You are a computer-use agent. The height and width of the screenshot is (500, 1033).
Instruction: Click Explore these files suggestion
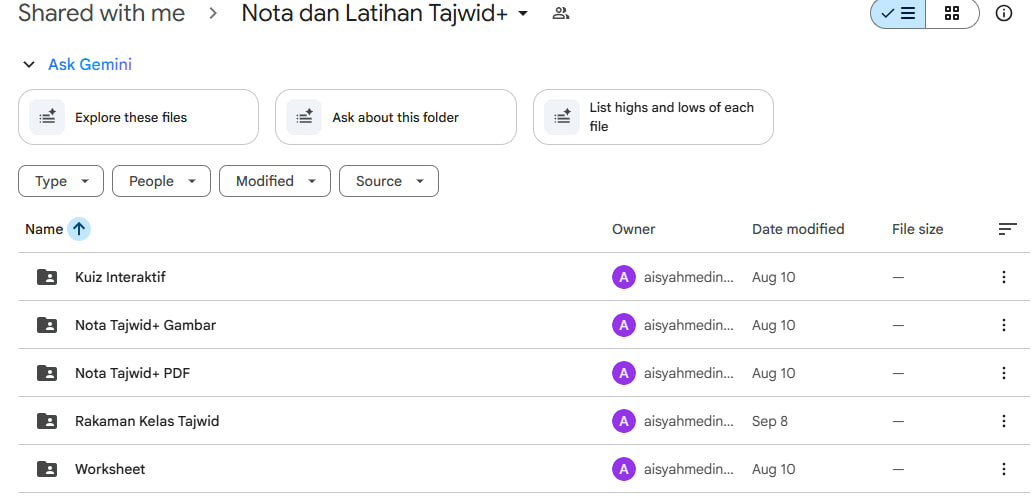click(138, 117)
